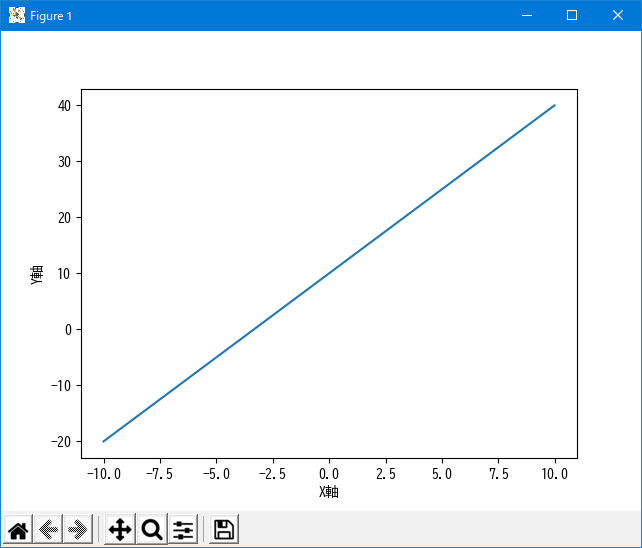This screenshot has width=642, height=548.
Task: Activate the Zoom to rectangle magnifier
Action: coord(152,529)
